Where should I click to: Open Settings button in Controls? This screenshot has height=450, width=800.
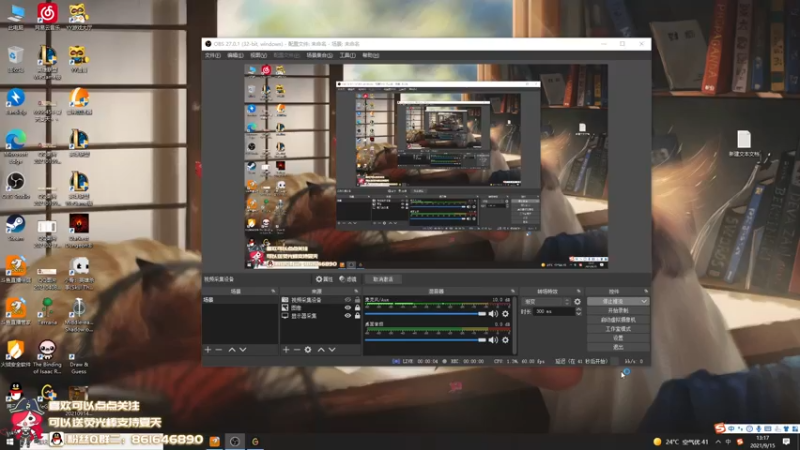(618, 338)
